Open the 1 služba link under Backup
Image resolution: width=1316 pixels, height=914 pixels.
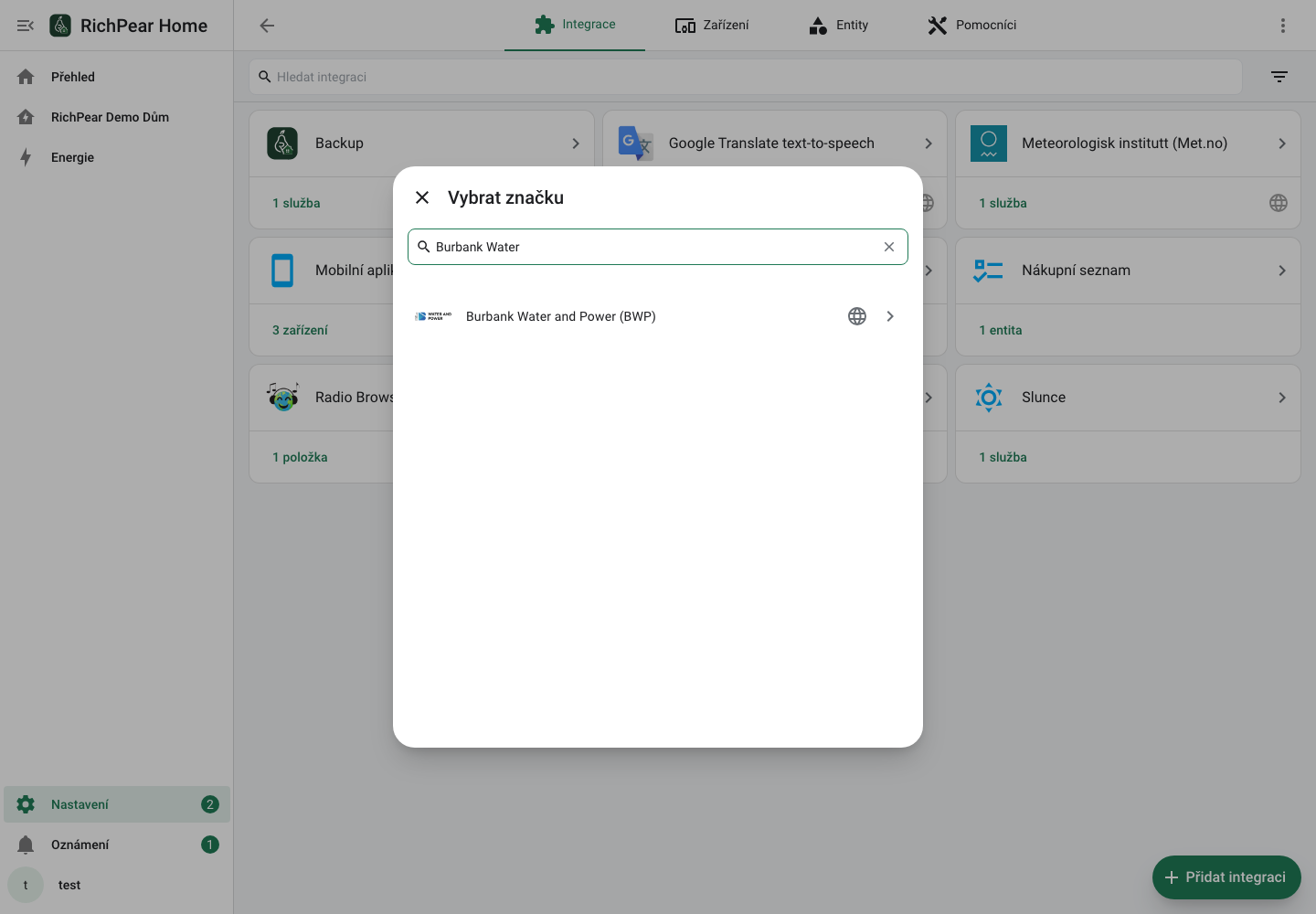click(x=296, y=203)
